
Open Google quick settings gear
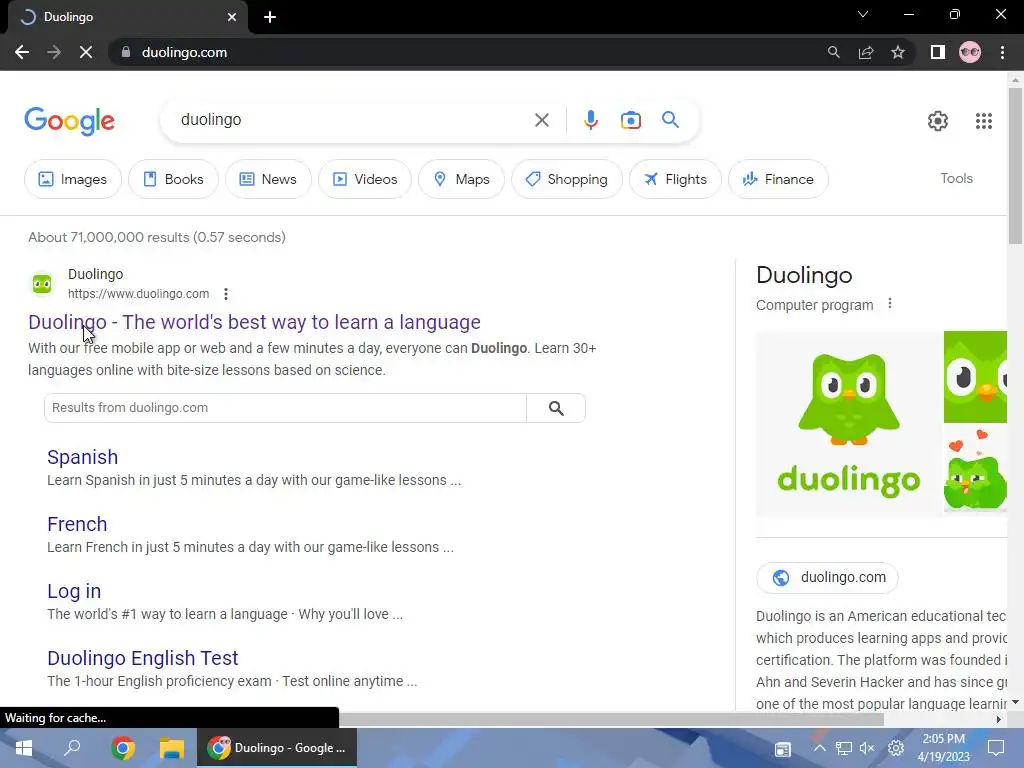point(938,121)
